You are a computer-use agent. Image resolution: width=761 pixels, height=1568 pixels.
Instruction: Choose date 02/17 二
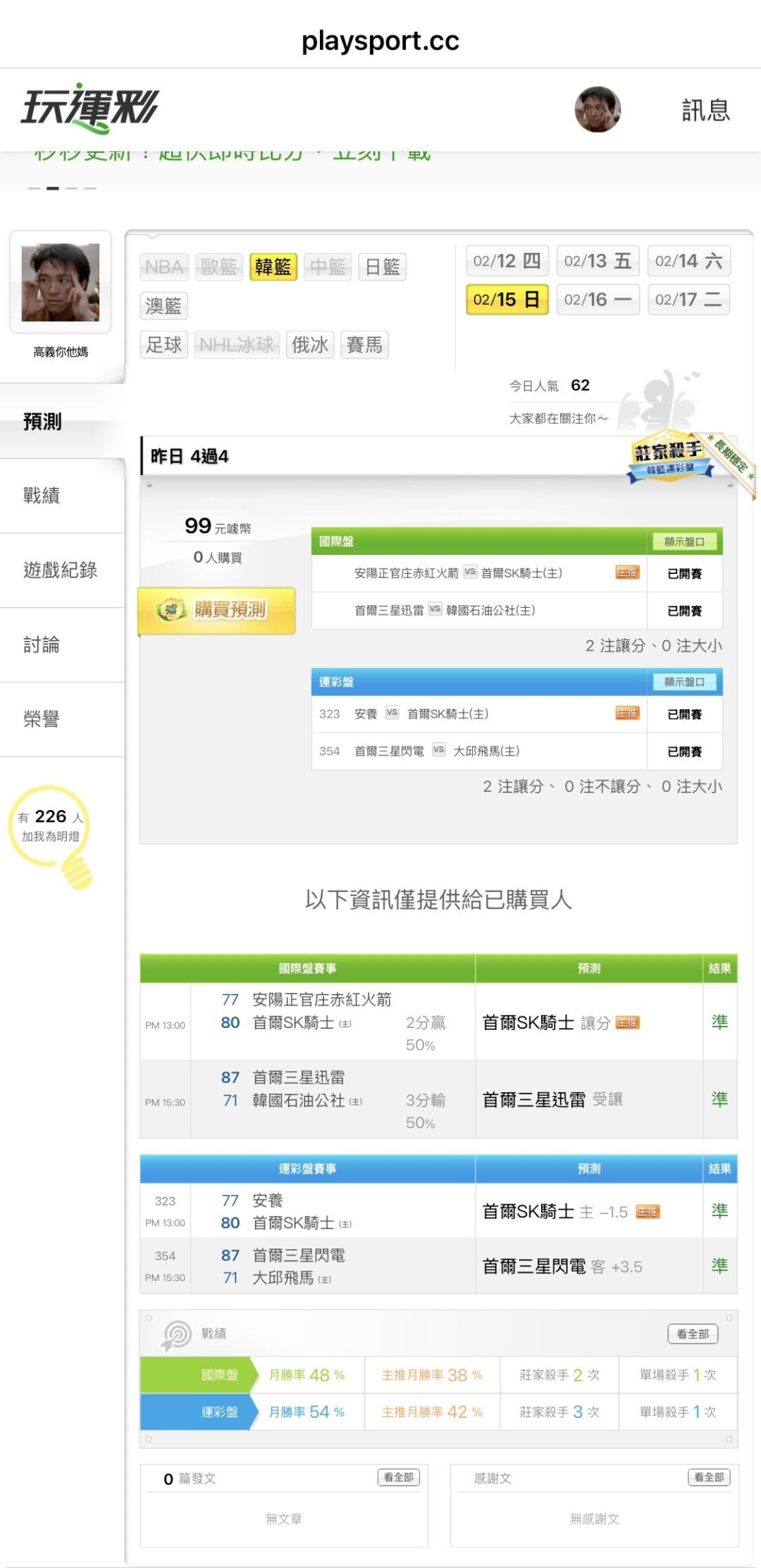coord(688,300)
